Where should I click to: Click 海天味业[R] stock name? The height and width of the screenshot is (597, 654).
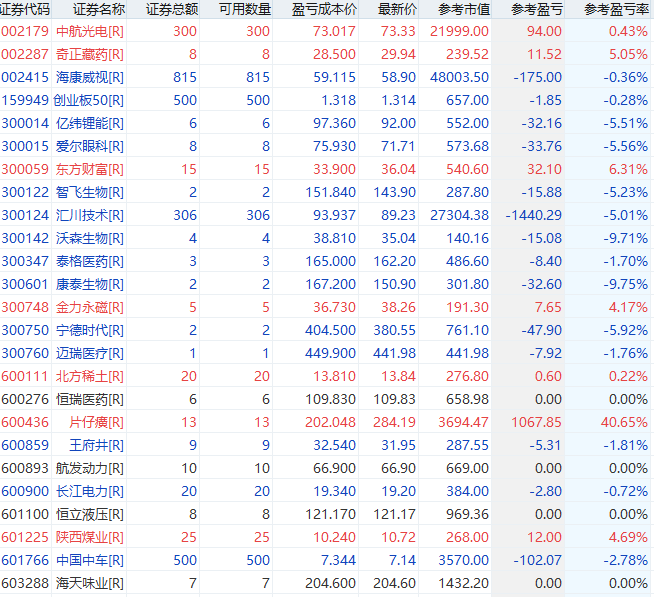coord(90,583)
